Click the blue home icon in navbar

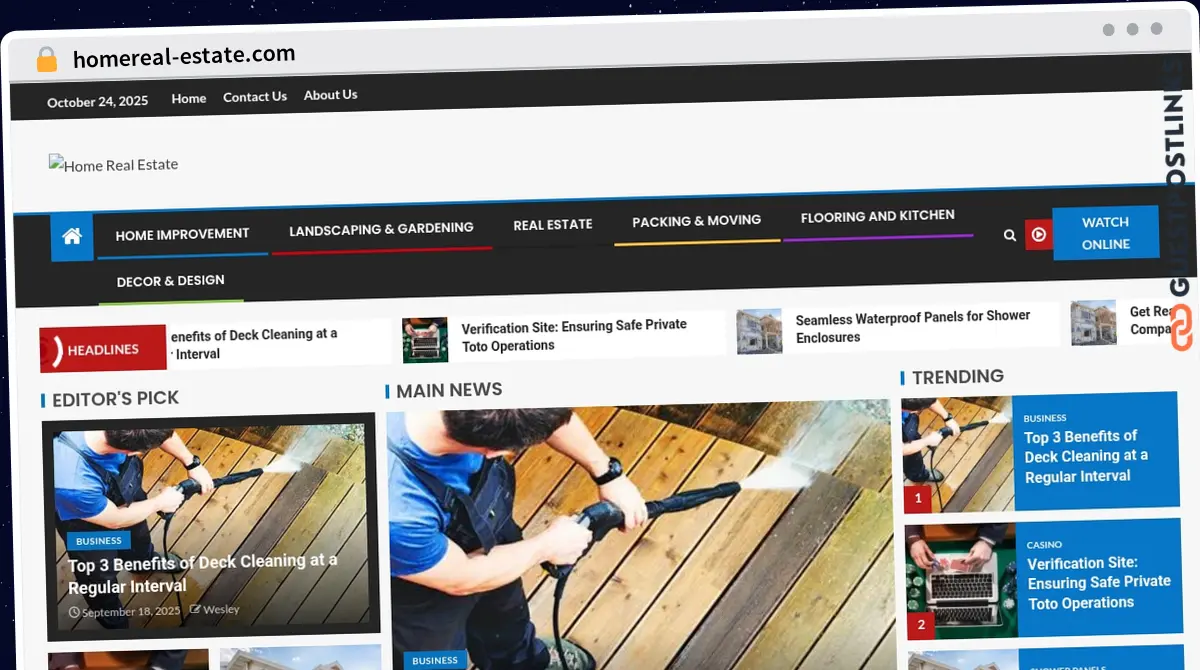point(71,237)
